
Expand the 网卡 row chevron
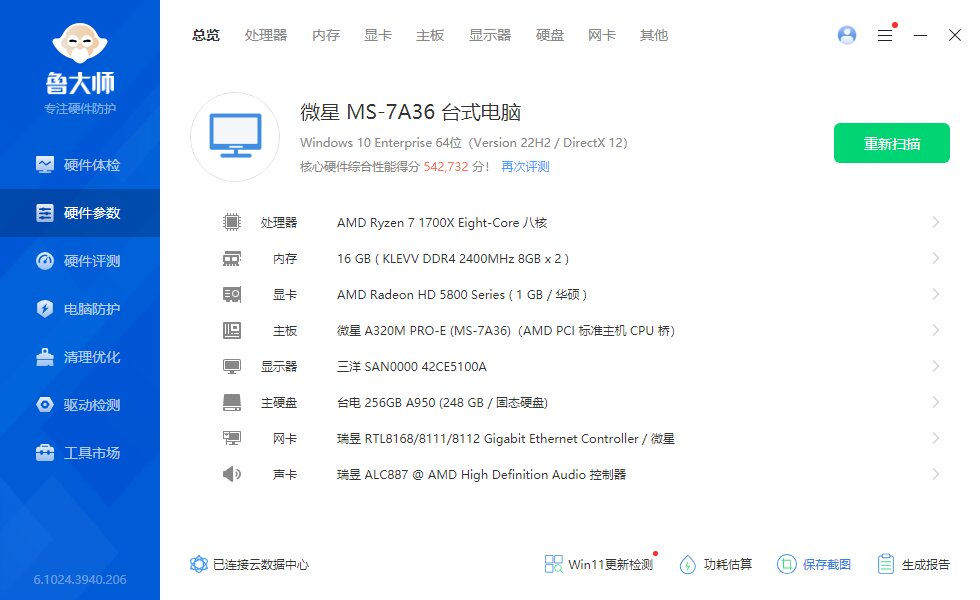coord(936,438)
